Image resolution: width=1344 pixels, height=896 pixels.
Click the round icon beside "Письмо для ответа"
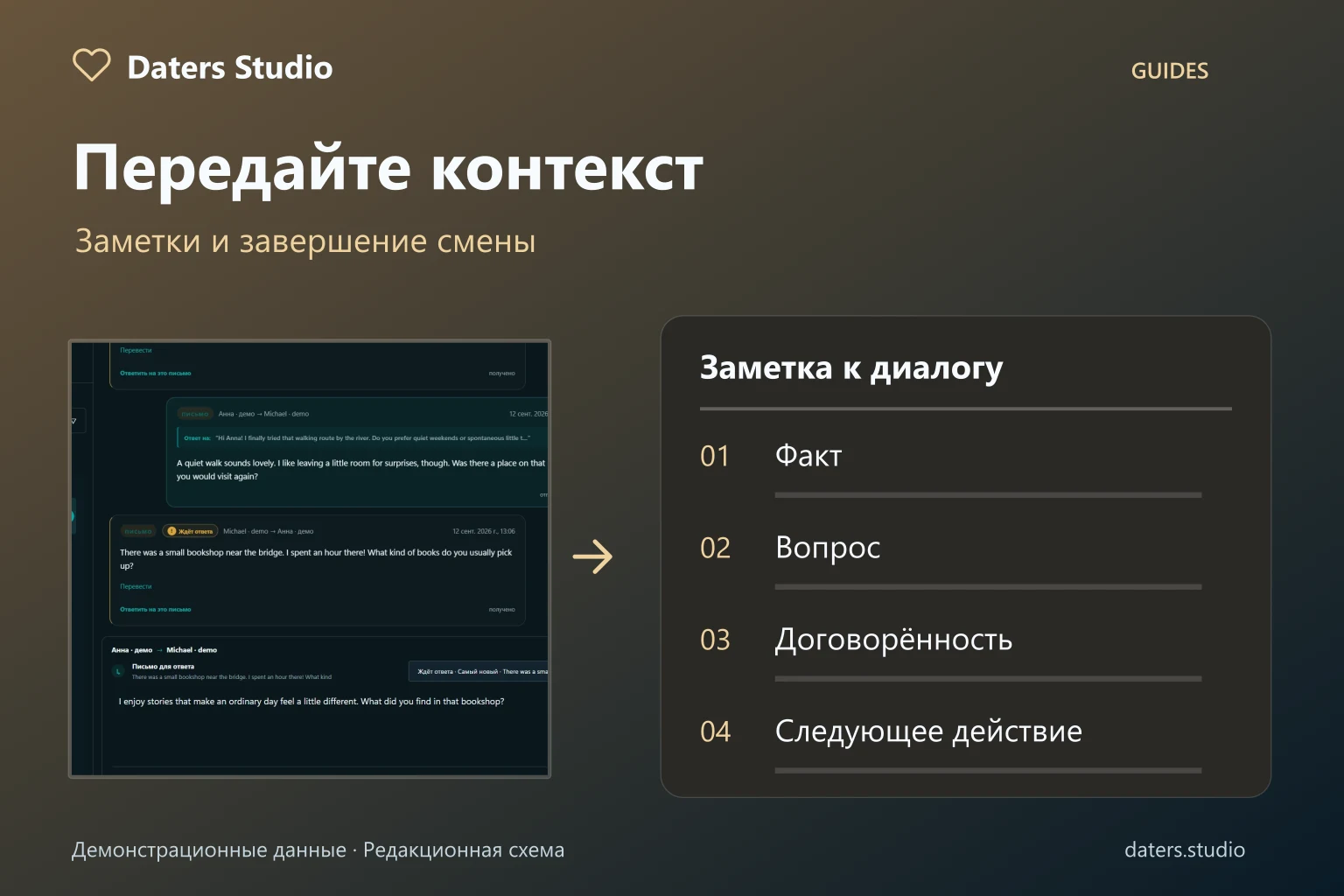pos(118,671)
